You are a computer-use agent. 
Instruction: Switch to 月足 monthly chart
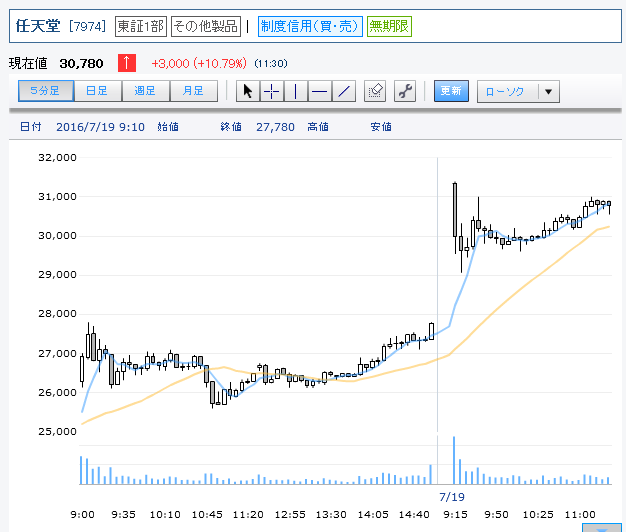(x=194, y=91)
